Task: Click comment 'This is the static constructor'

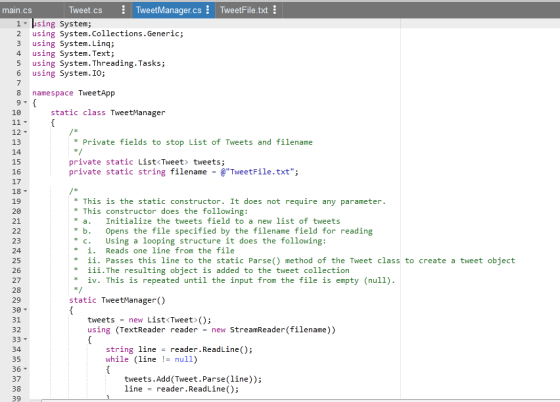Action: (152, 201)
